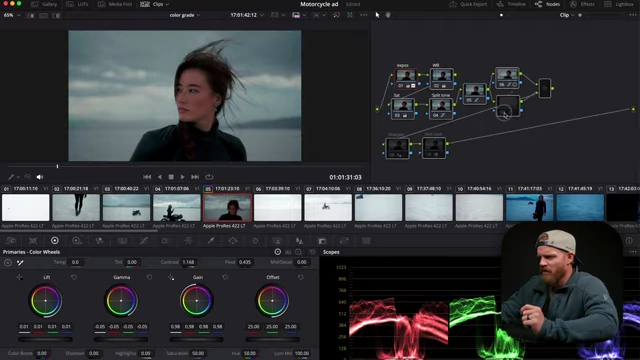640x360 pixels.
Task: Open the LUTs panel
Action: pos(77,4)
